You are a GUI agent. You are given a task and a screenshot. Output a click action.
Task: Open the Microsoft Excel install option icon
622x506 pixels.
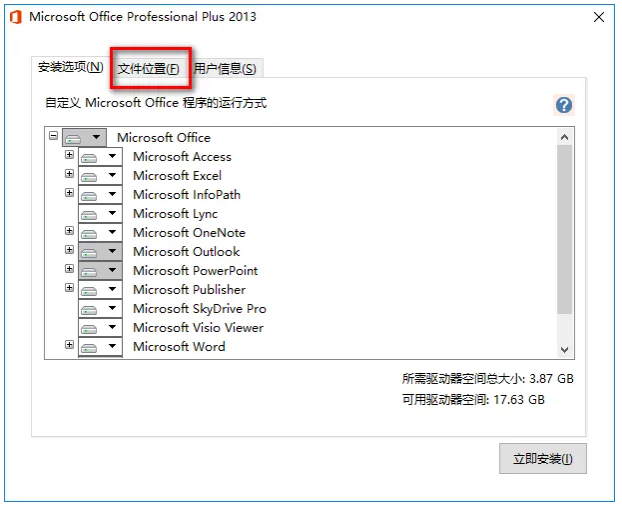point(99,176)
